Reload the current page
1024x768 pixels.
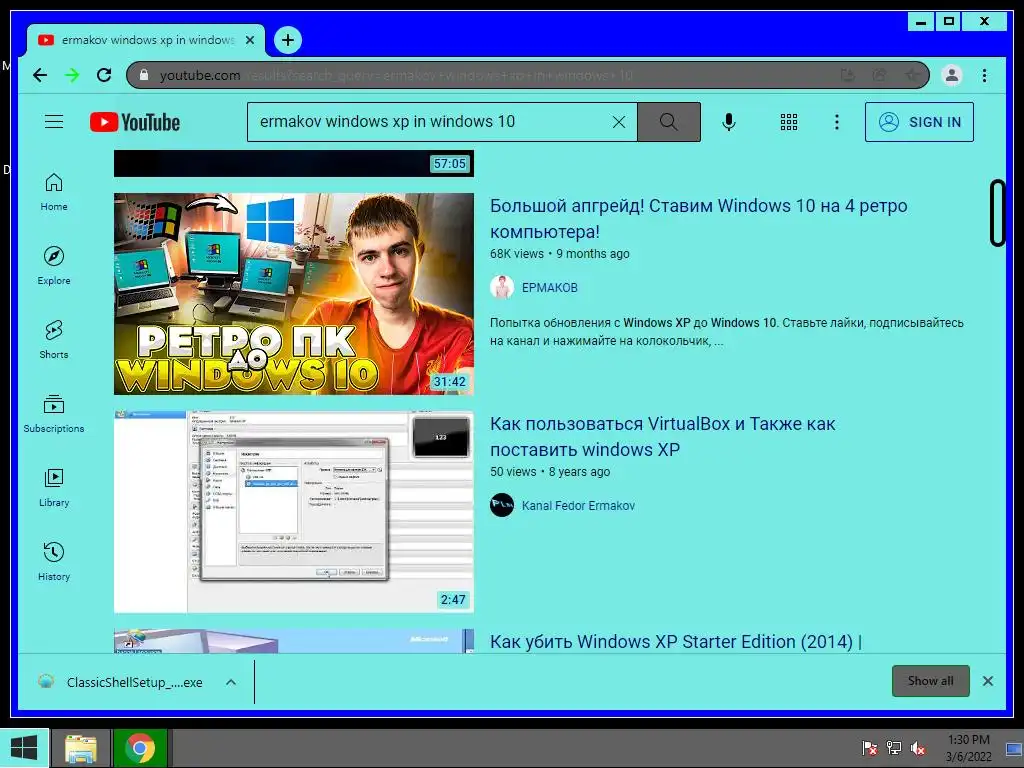tap(104, 75)
